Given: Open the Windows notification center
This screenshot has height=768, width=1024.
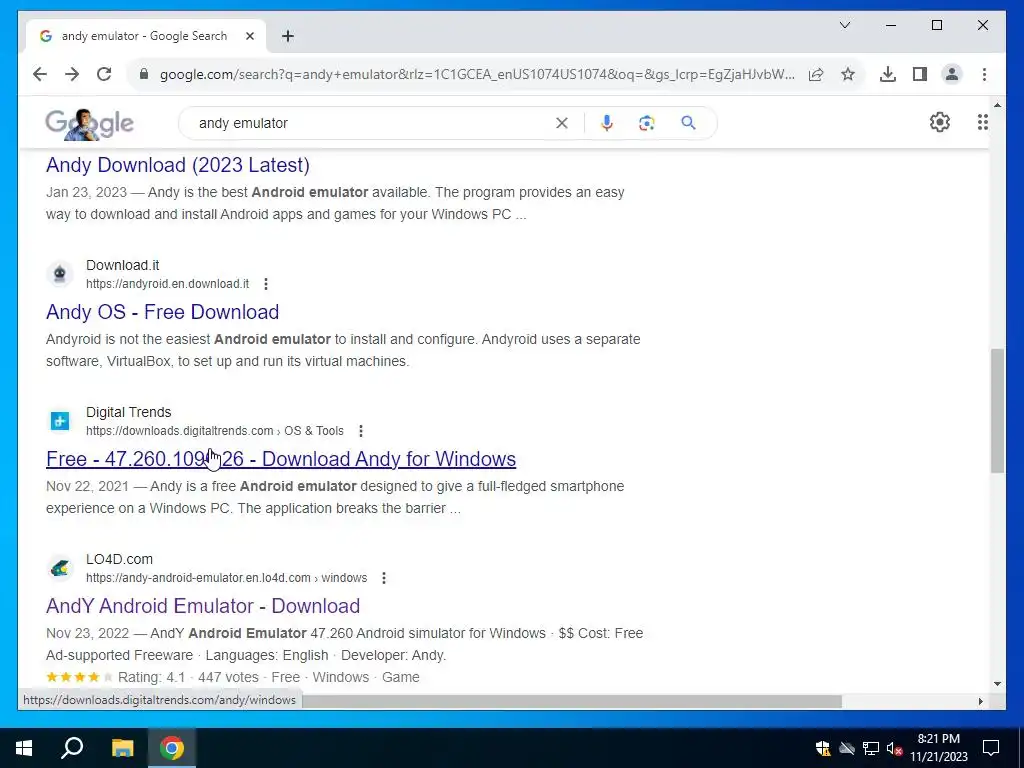Looking at the screenshot, I should 991,748.
